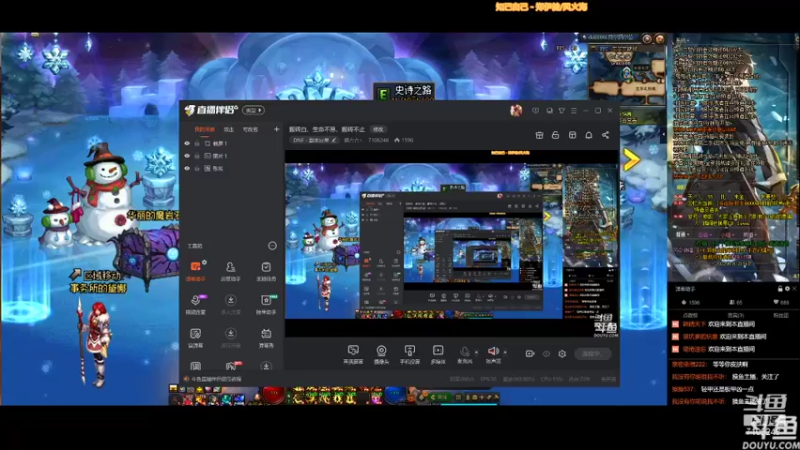Start recording with camera icon
Screen dimensions: 800x450
[530, 354]
